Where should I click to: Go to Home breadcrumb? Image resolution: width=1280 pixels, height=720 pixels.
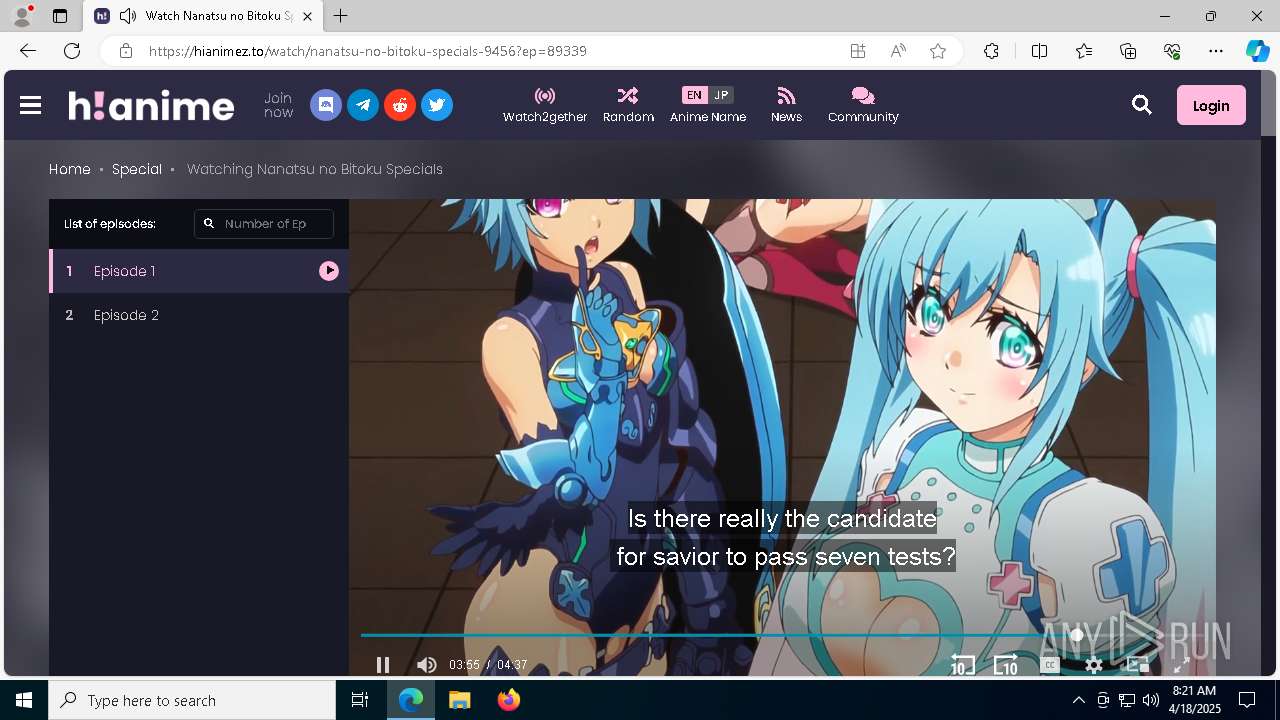[70, 169]
